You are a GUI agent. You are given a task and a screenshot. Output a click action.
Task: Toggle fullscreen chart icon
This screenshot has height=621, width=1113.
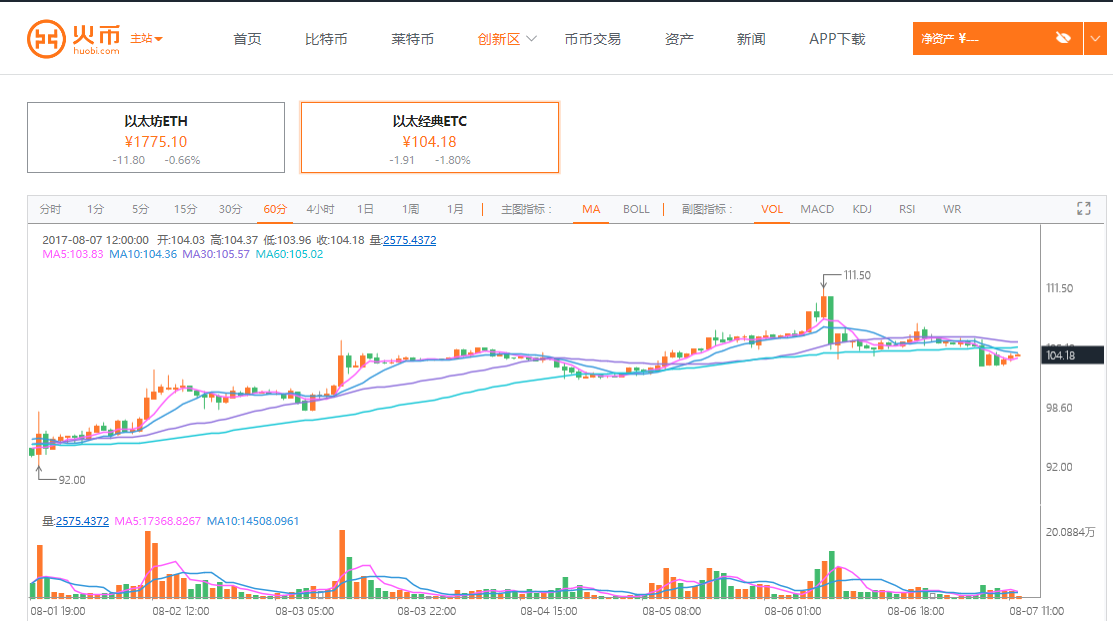click(1083, 208)
